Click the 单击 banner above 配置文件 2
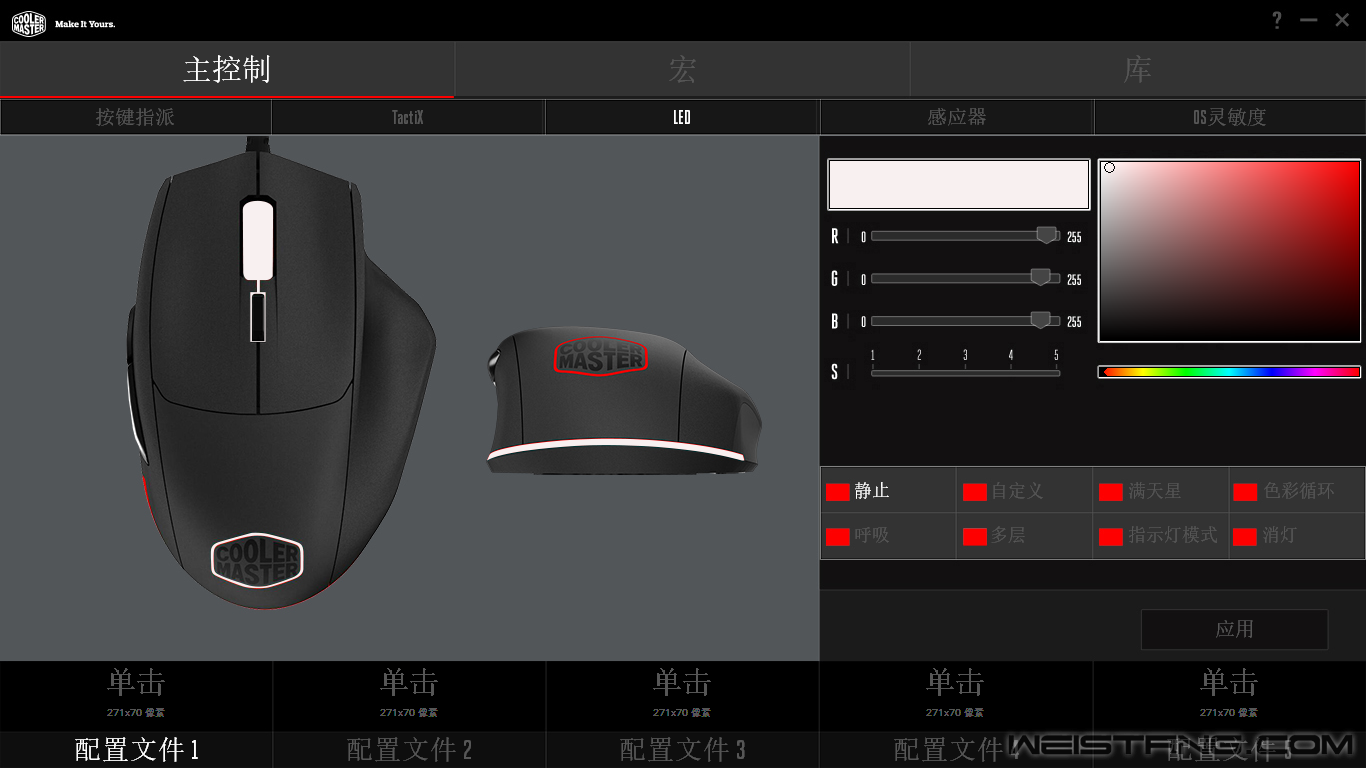 point(409,696)
